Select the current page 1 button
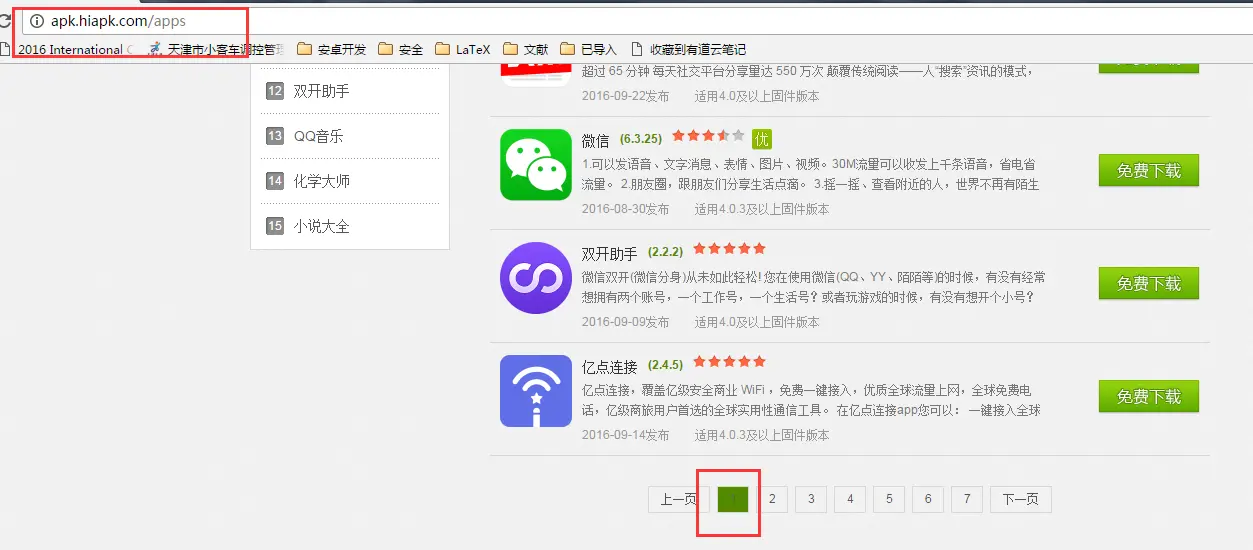 [x=733, y=499]
